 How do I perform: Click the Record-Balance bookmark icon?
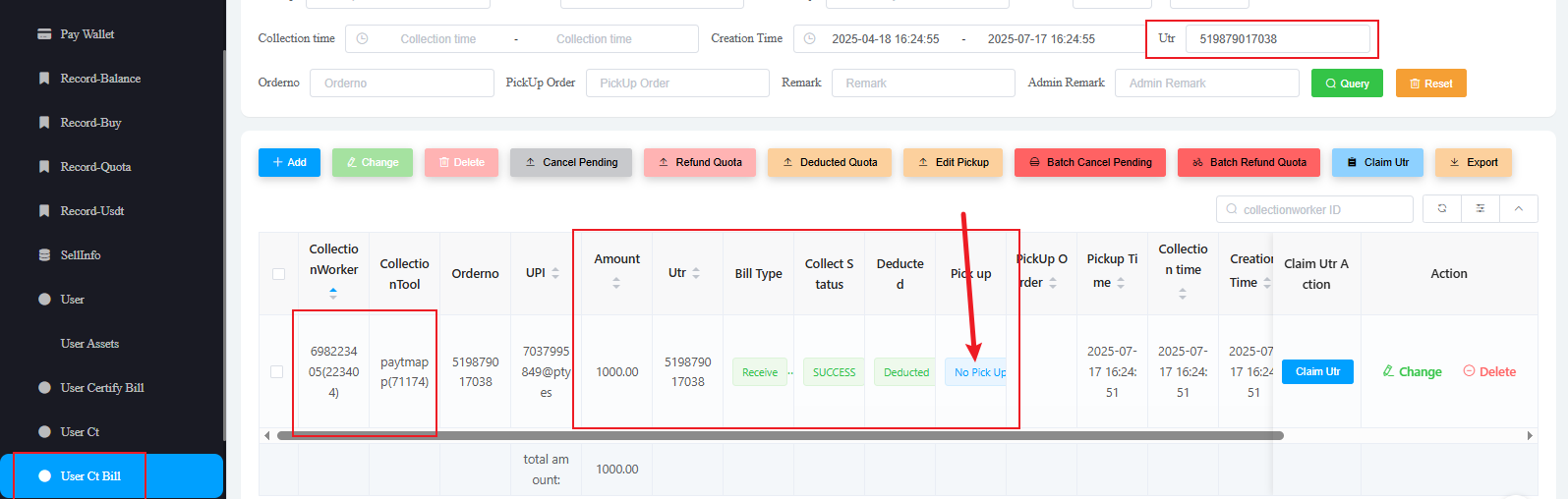pyautogui.click(x=44, y=79)
